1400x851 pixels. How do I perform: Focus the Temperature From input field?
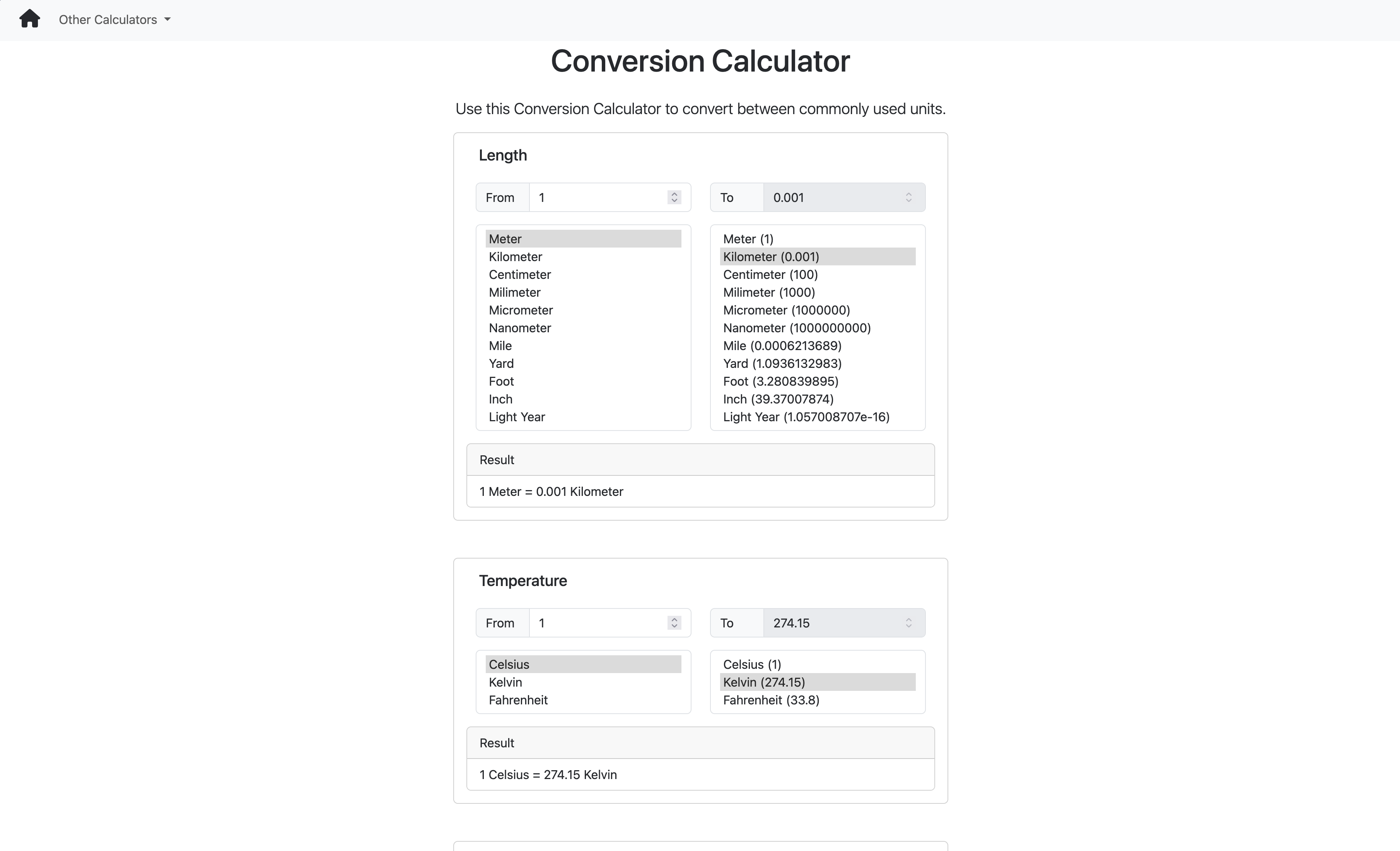click(610, 622)
